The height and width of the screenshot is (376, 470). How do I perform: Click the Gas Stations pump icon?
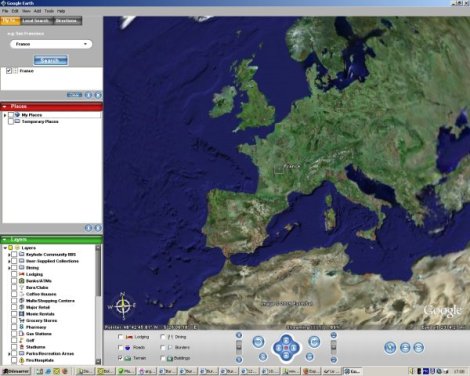(22, 334)
